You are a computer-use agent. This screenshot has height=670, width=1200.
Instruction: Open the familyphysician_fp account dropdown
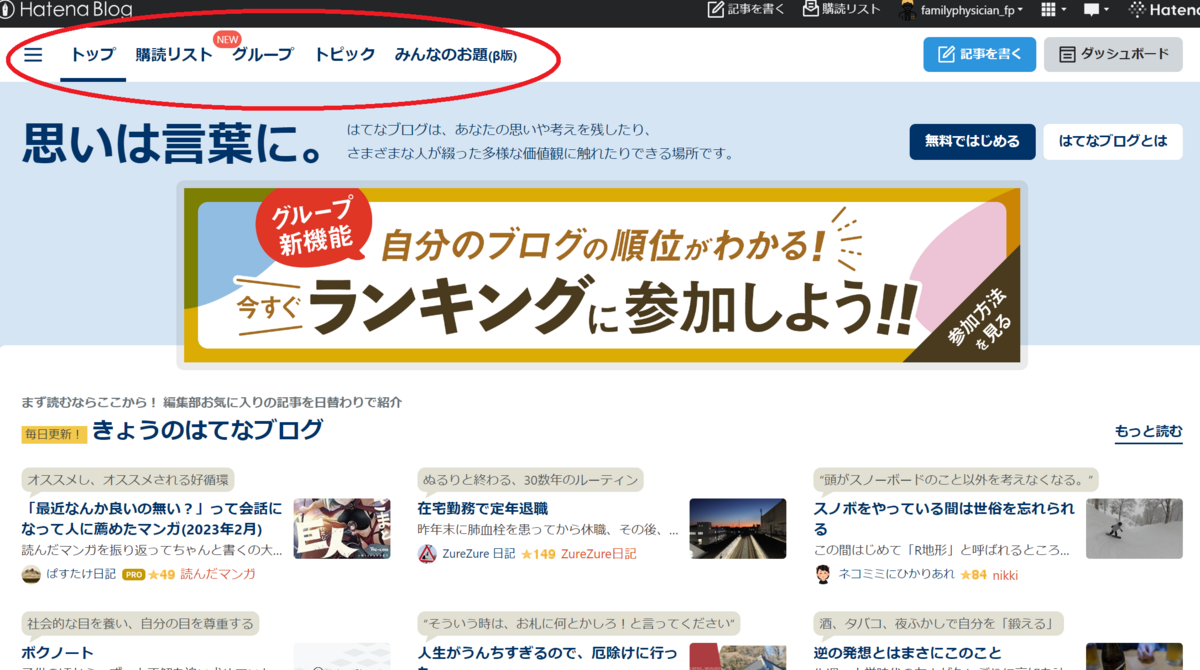click(972, 10)
